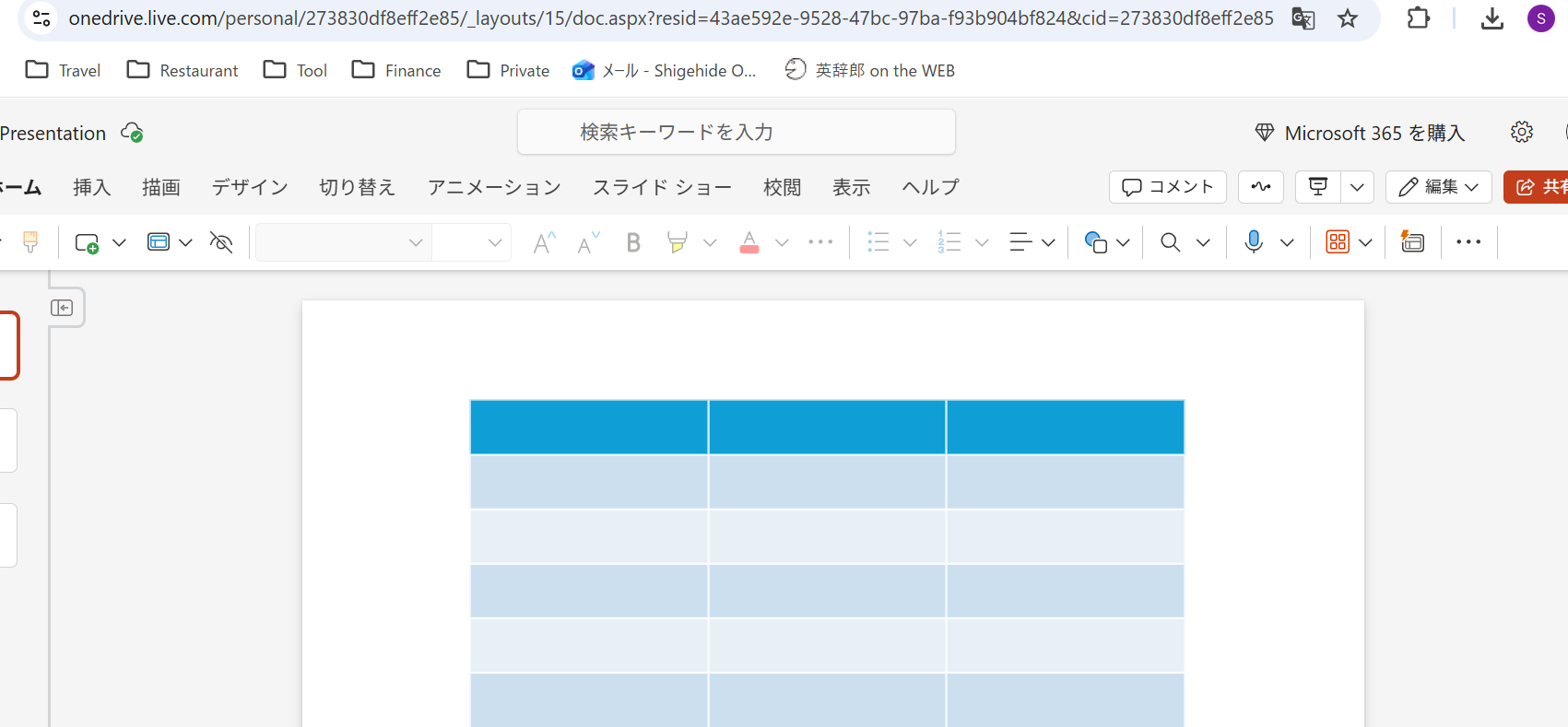Expand font color options
The width and height of the screenshot is (1568, 727).
pos(782,242)
